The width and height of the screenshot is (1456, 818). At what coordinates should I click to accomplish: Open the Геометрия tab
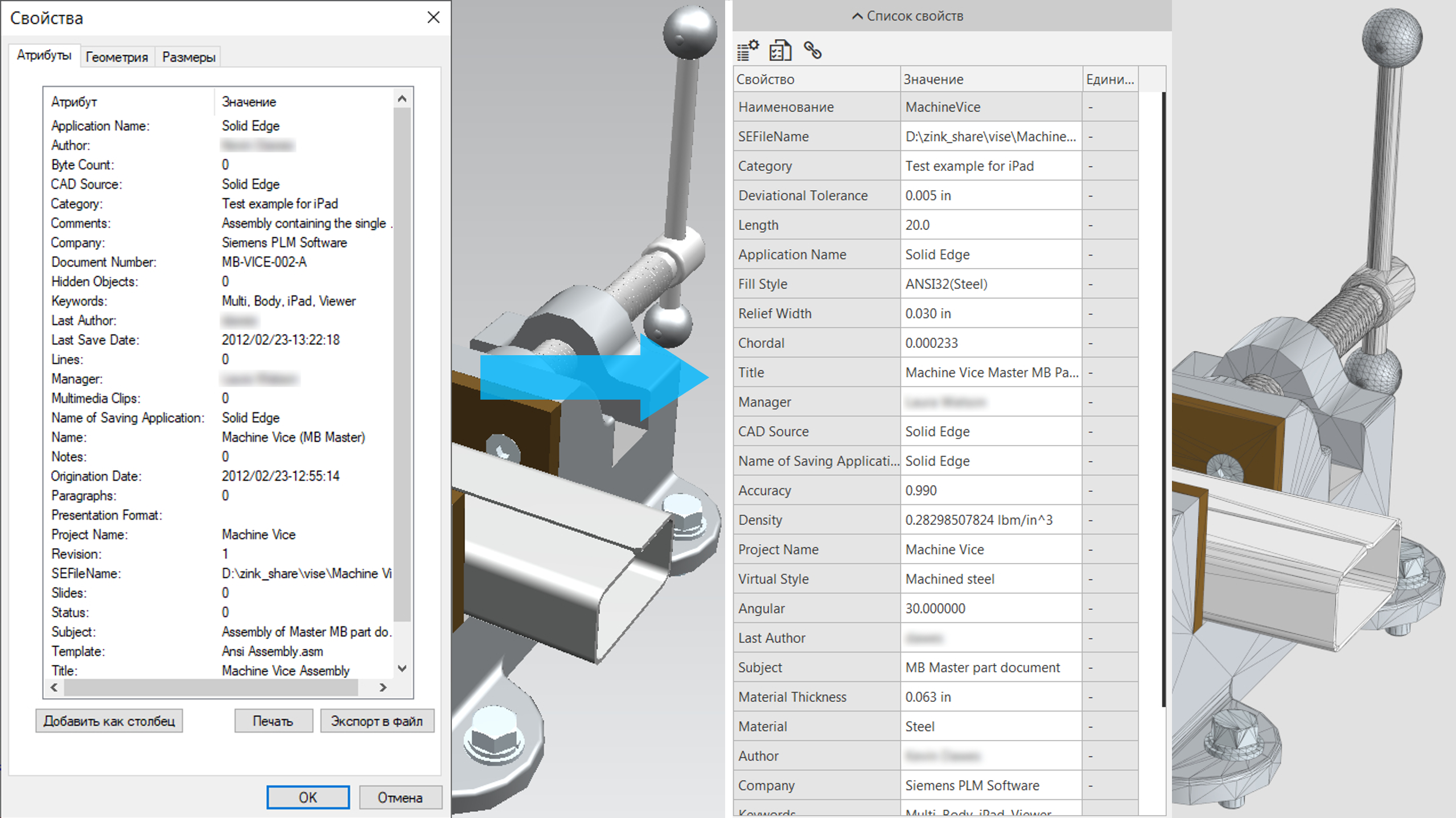(x=117, y=57)
